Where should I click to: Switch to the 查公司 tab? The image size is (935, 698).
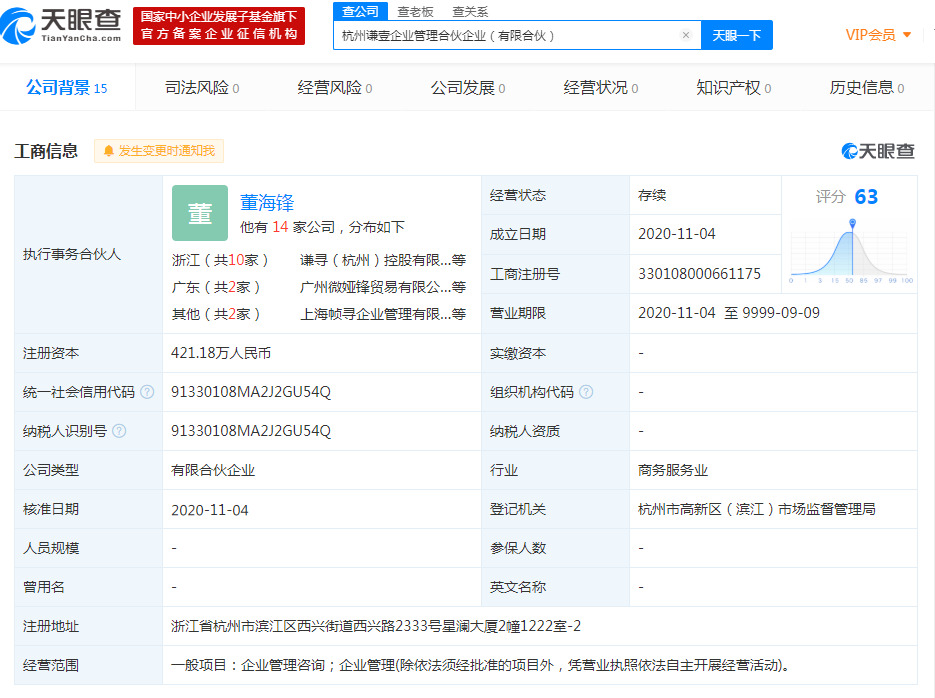click(360, 11)
